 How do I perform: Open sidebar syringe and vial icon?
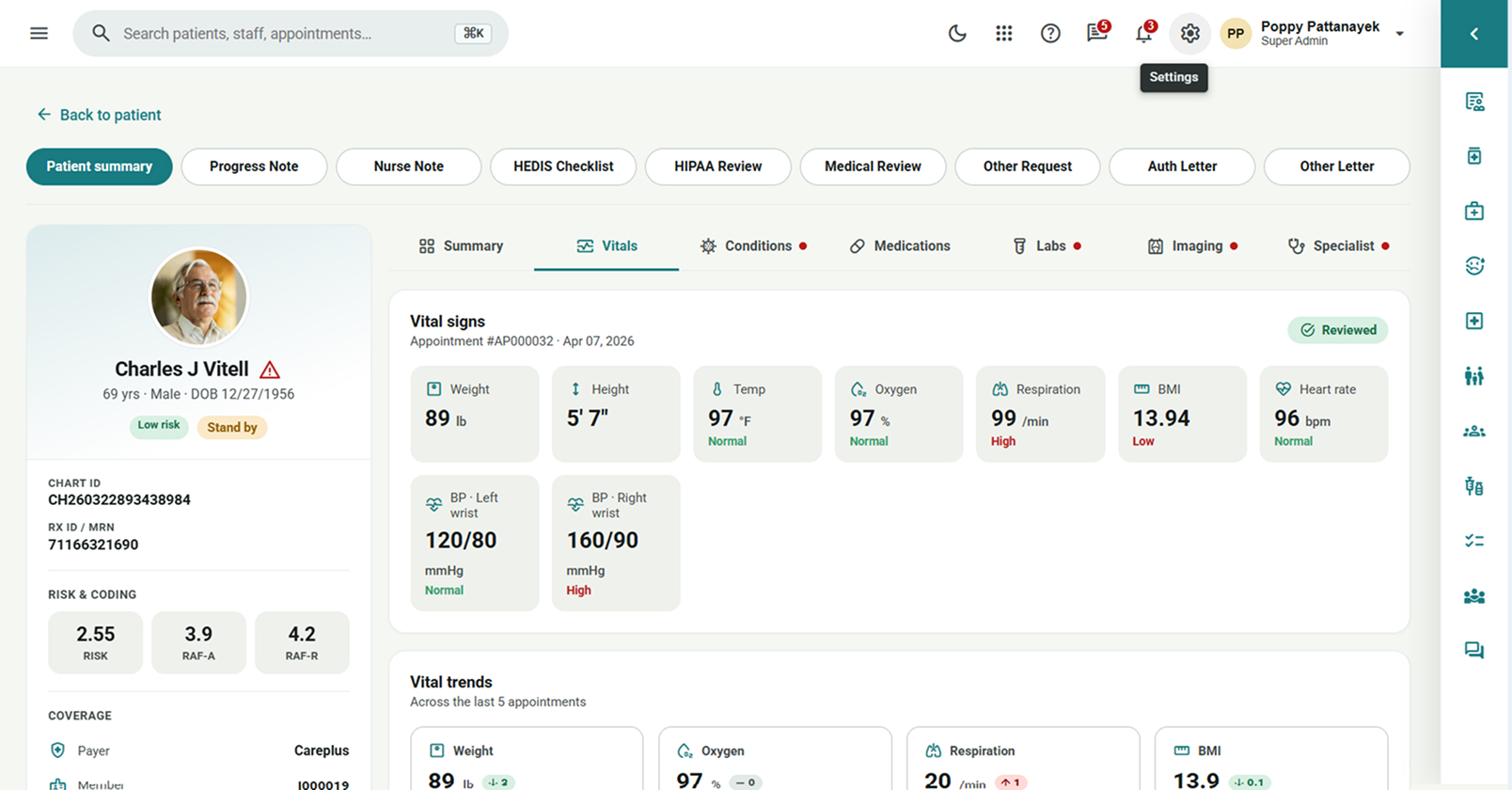click(1474, 486)
